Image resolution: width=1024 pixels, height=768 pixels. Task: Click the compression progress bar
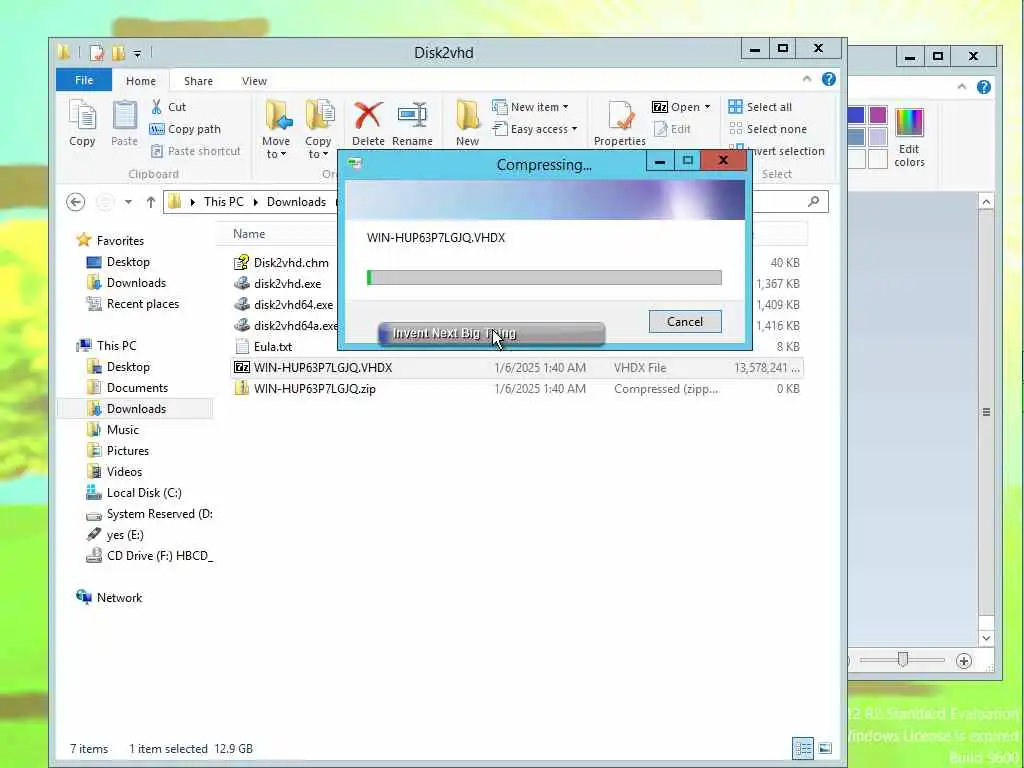click(x=544, y=278)
